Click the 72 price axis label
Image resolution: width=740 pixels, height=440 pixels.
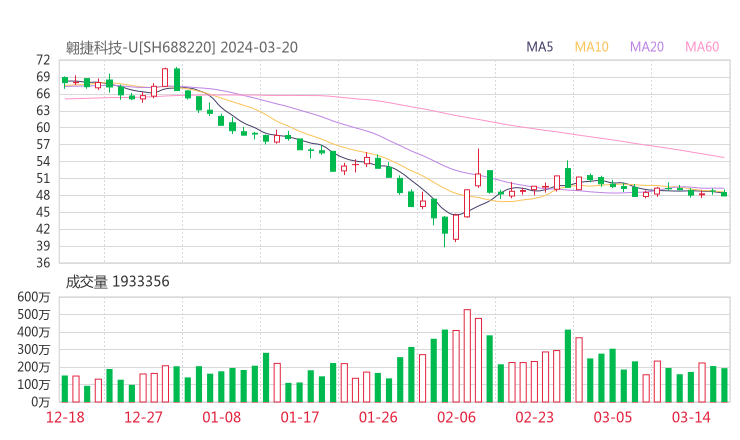[x=43, y=60]
